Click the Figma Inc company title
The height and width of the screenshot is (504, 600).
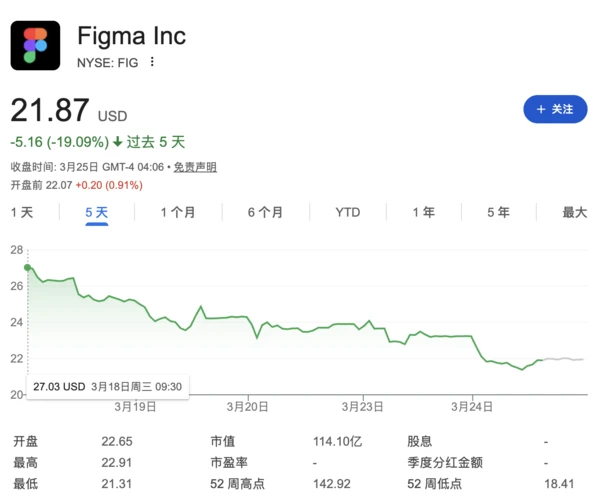point(131,35)
